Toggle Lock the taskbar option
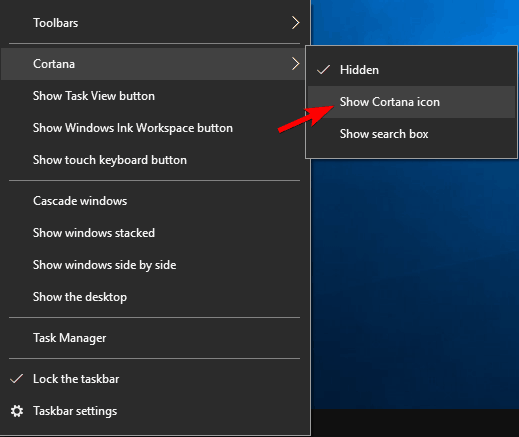The width and height of the screenshot is (519, 437). click(155, 379)
